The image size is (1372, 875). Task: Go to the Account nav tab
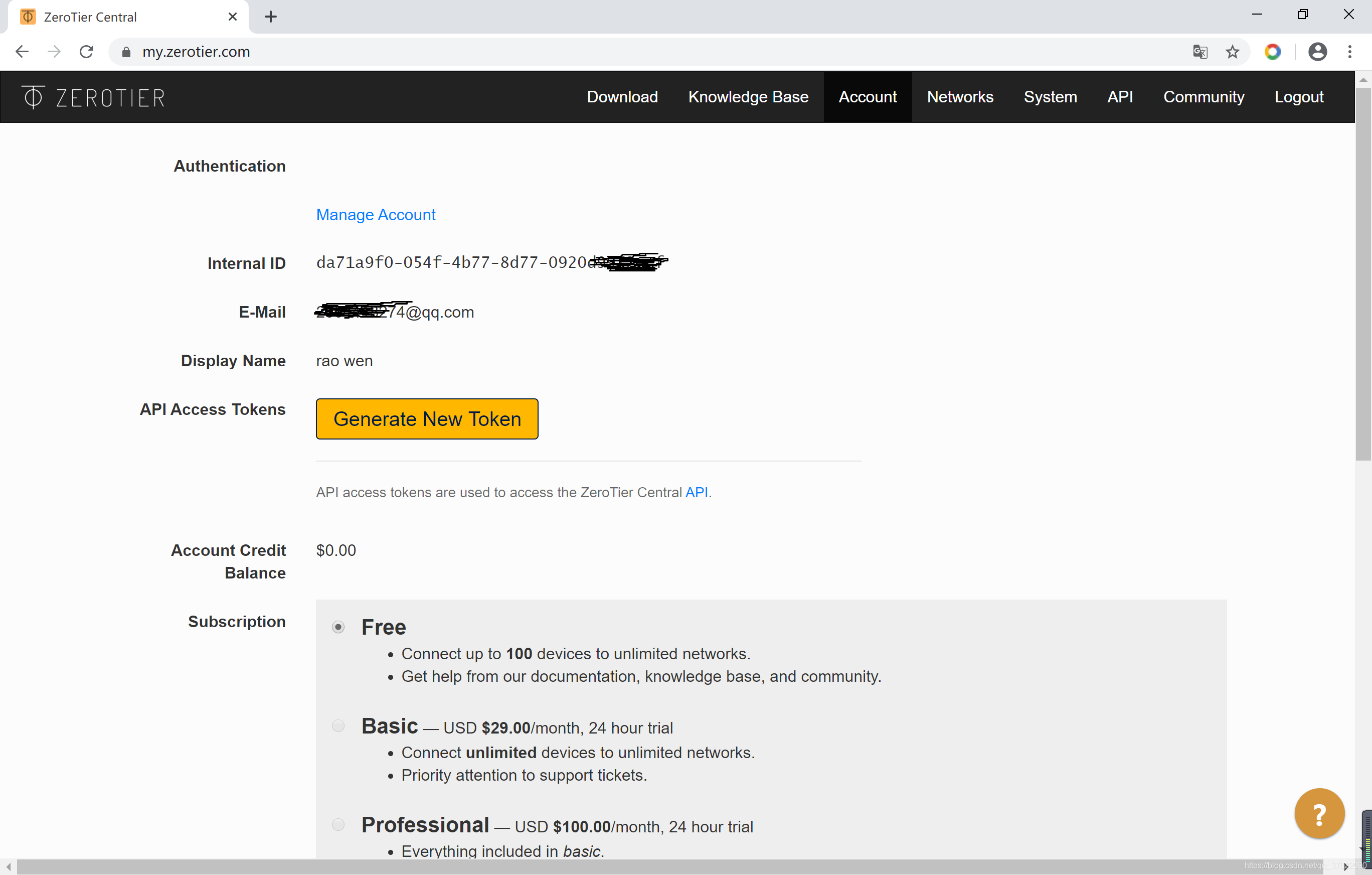867,97
